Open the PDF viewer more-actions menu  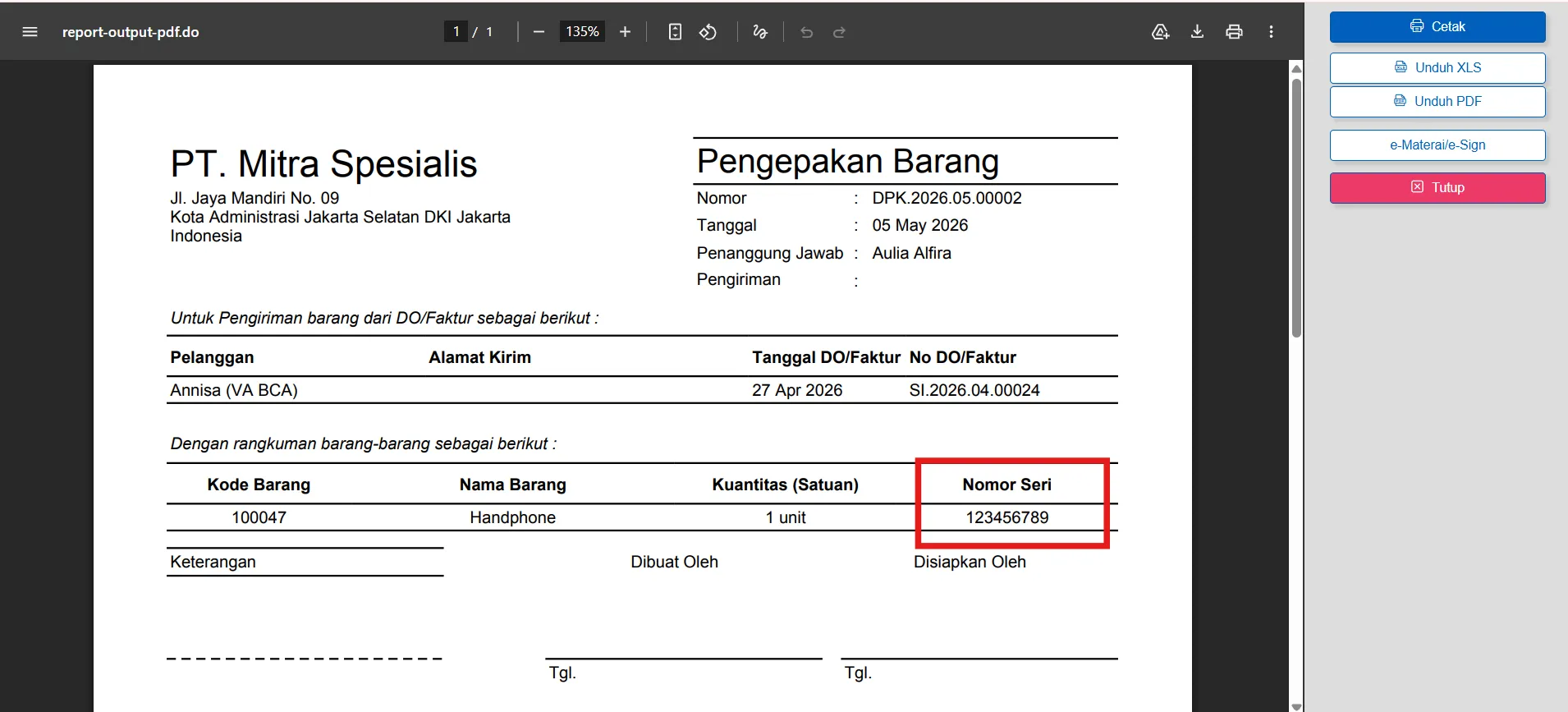click(x=1271, y=32)
